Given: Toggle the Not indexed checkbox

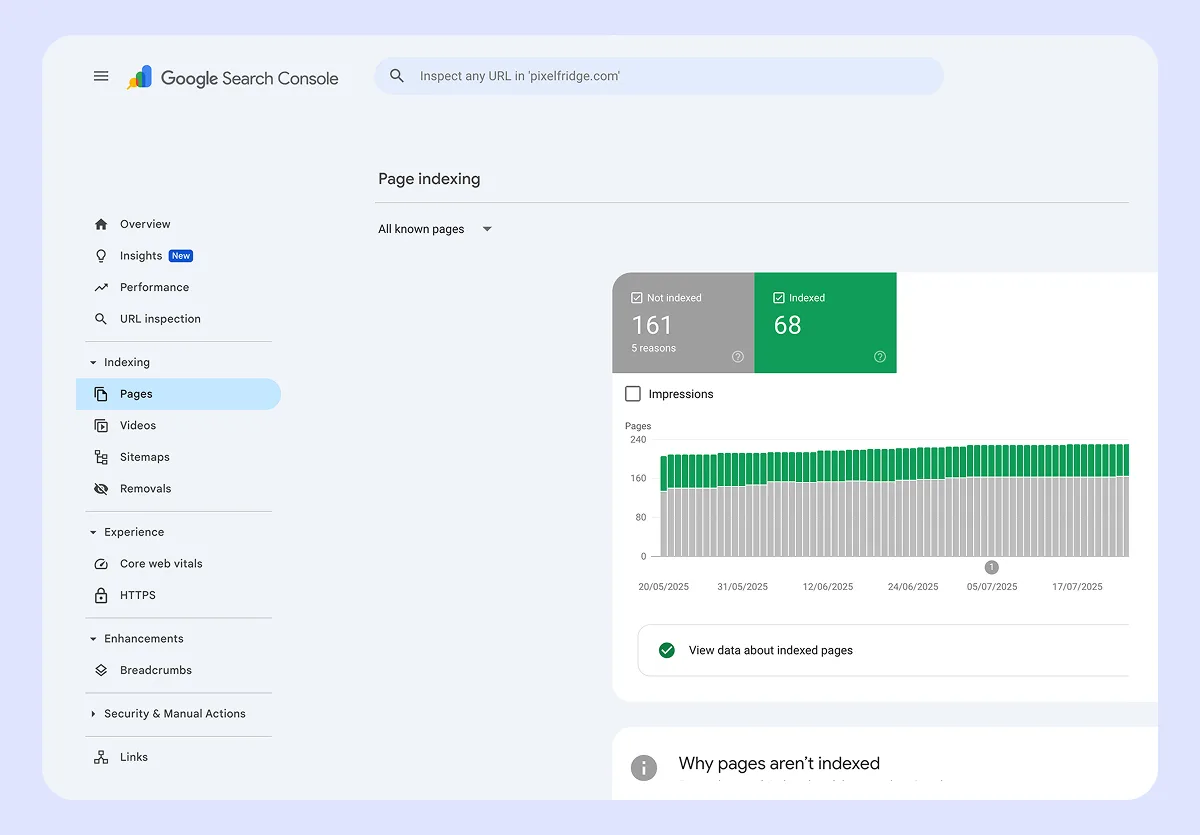Looking at the screenshot, I should [637, 298].
